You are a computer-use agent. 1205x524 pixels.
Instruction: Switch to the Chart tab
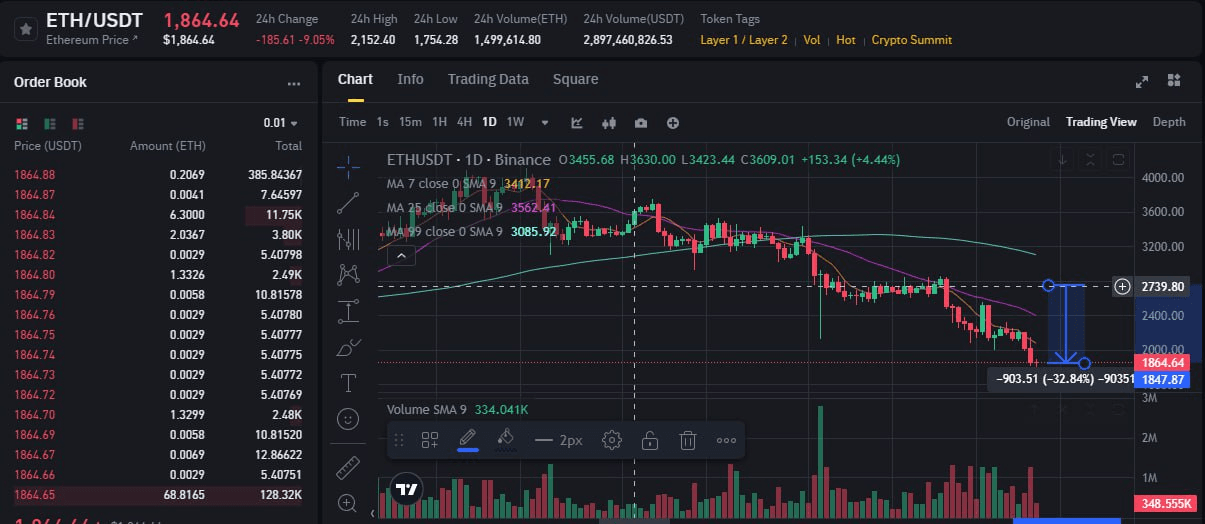point(355,79)
